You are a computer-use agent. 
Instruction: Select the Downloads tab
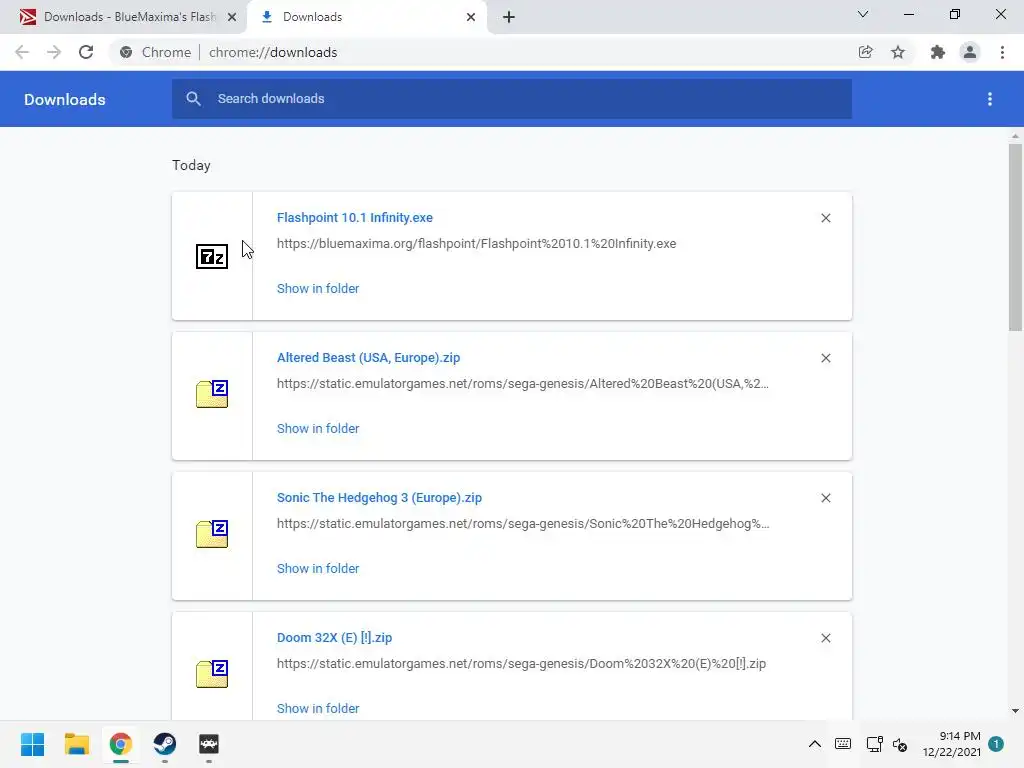366,17
